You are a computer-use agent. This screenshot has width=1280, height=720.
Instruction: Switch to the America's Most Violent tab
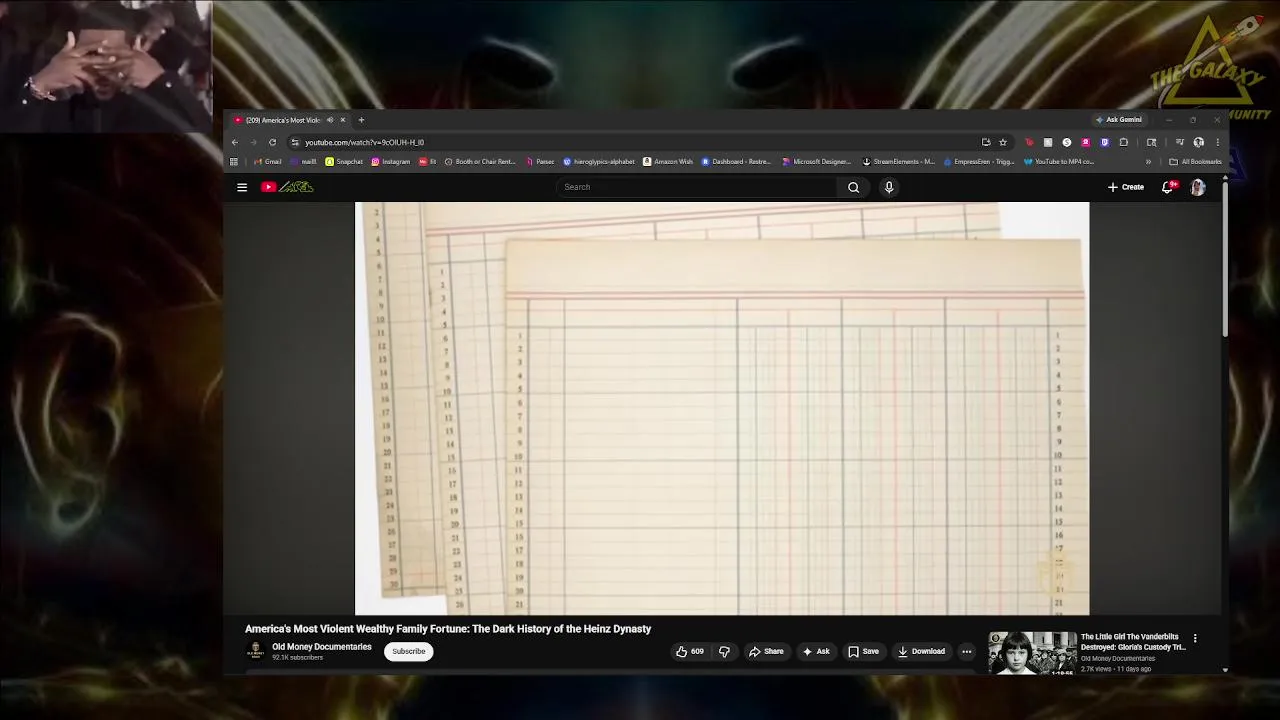(x=290, y=120)
